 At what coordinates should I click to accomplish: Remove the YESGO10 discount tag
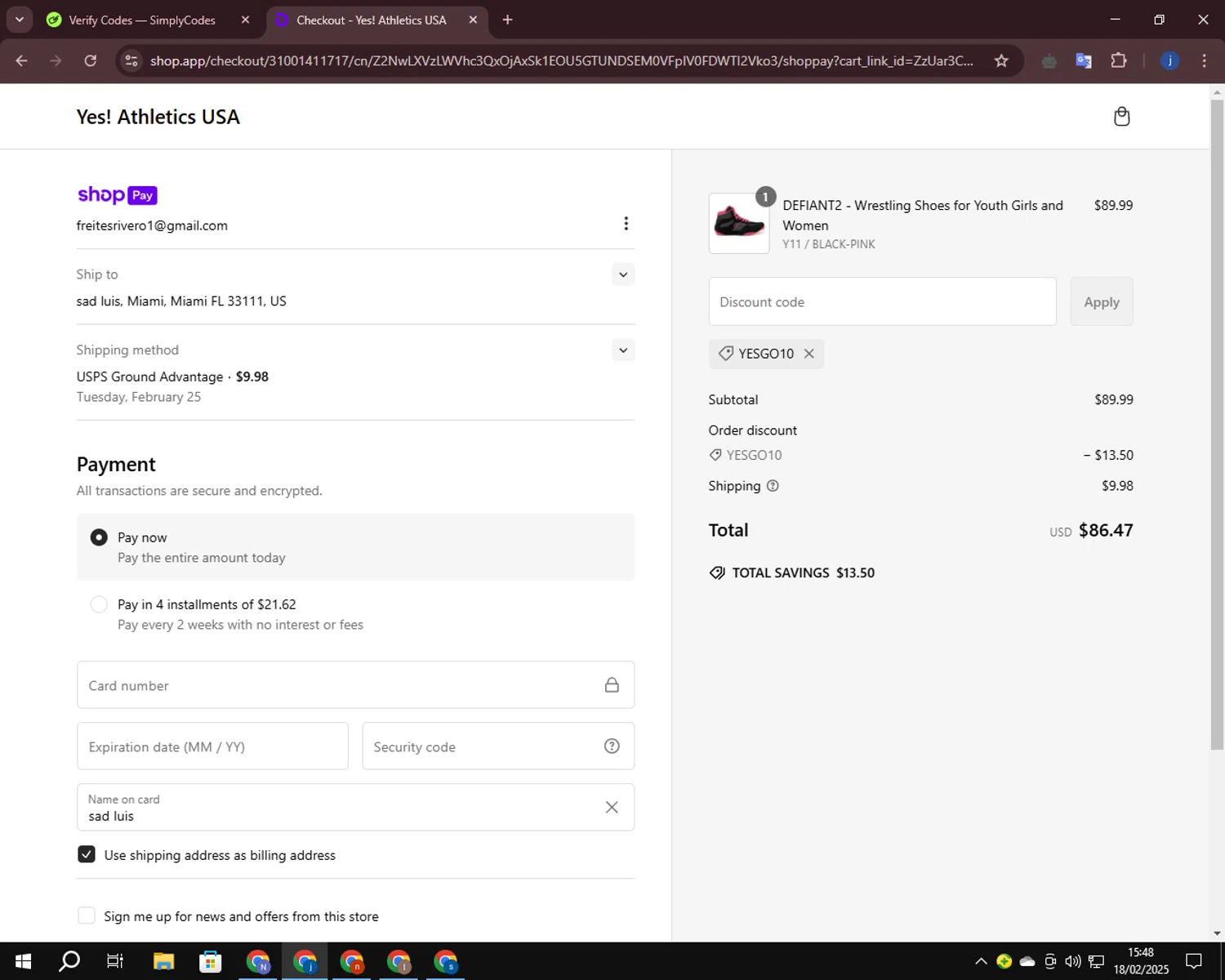coord(808,354)
